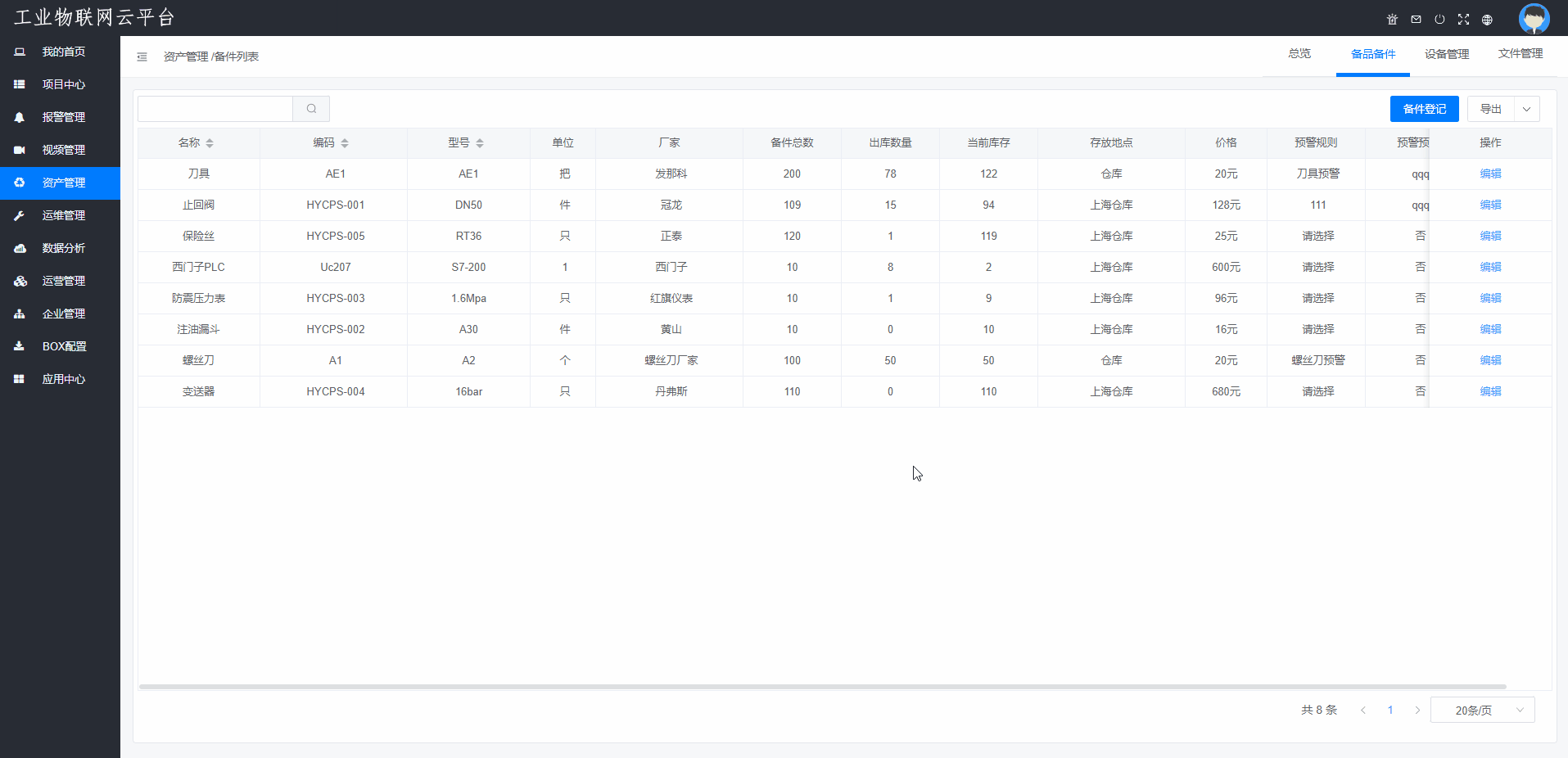Toggle fullscreen with the expand arrows icon
Screen dimensions: 1568x758
click(1463, 20)
